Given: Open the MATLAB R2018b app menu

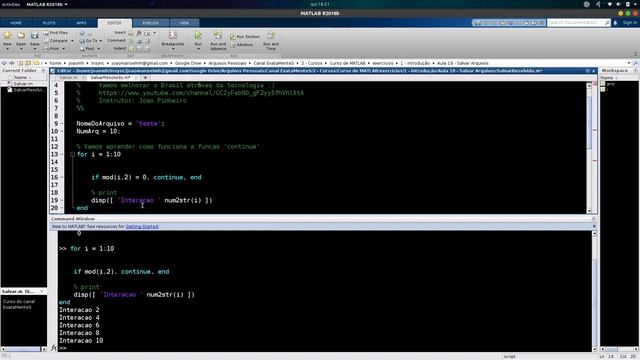Looking at the screenshot, I should click(x=47, y=4).
